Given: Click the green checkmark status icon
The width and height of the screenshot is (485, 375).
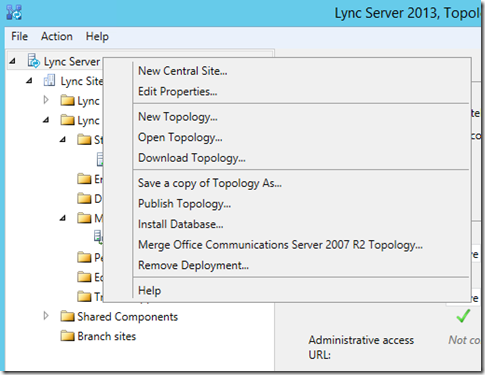Looking at the screenshot, I should pos(463,316).
